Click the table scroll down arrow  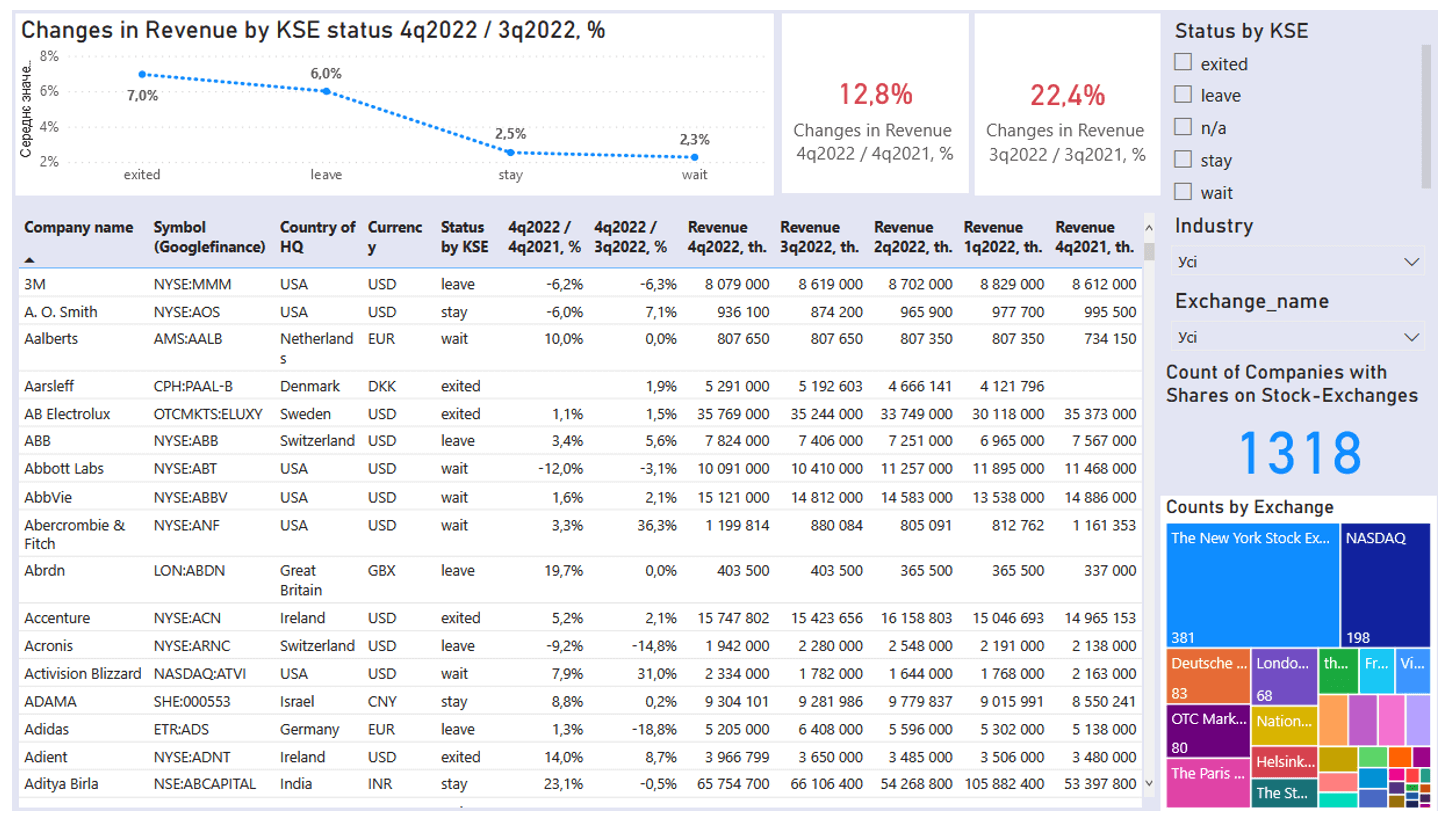1148,783
